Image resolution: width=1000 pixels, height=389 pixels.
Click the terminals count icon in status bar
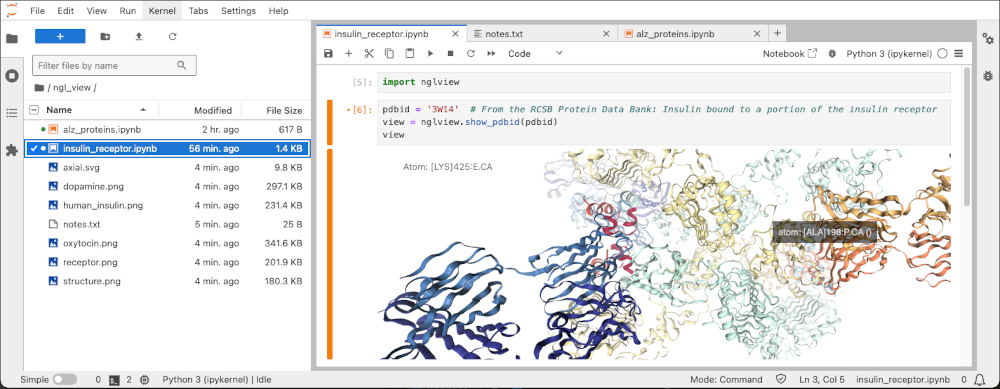tap(115, 379)
